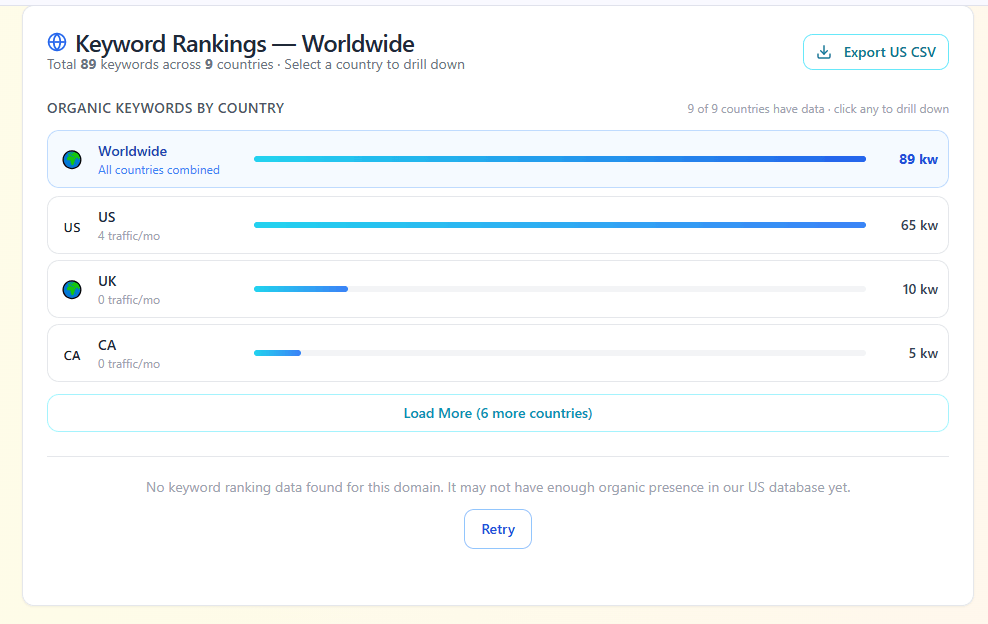Click the Worldwide keyword progress bar
Image resolution: width=988 pixels, height=624 pixels.
point(560,158)
